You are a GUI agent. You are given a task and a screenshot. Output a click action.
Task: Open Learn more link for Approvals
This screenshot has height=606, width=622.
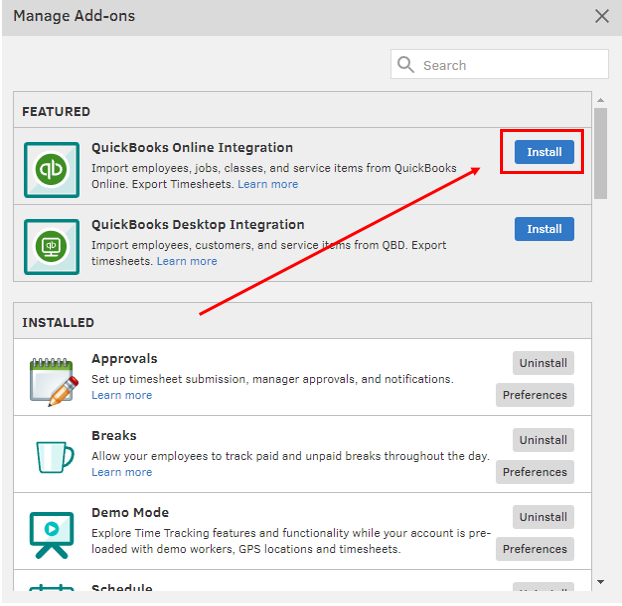[x=122, y=395]
